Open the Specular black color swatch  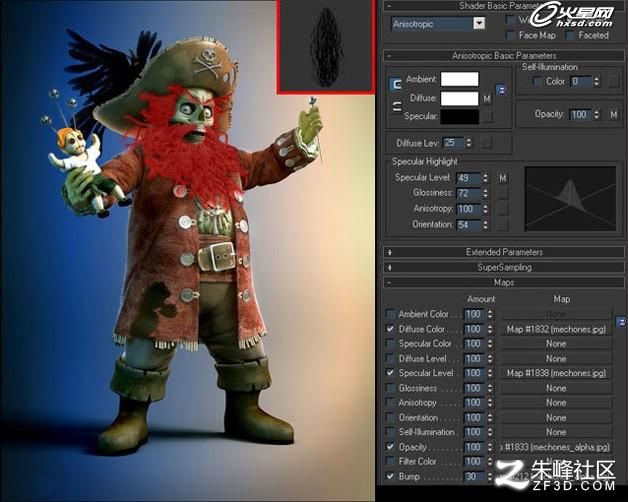(x=459, y=117)
